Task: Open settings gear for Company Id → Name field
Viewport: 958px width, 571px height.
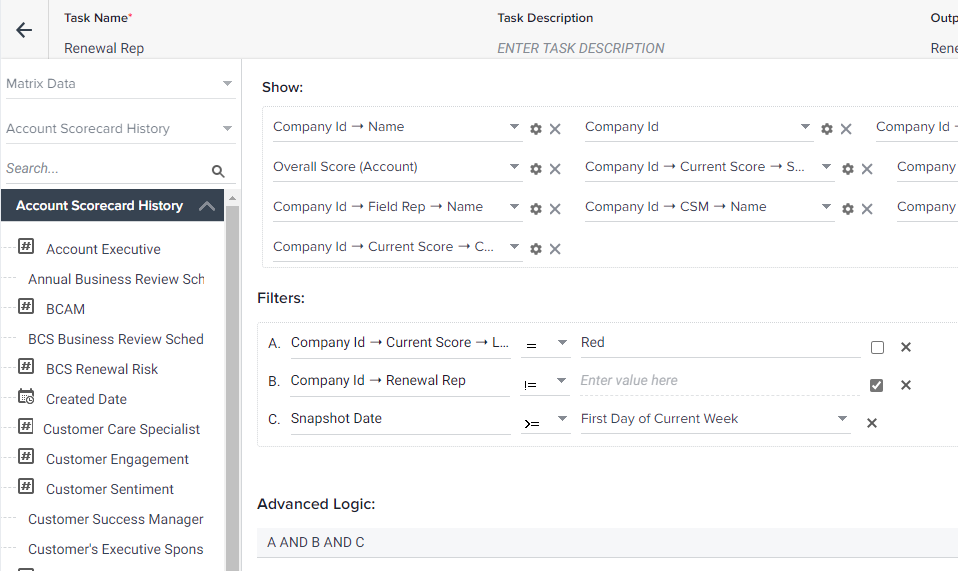Action: click(536, 129)
